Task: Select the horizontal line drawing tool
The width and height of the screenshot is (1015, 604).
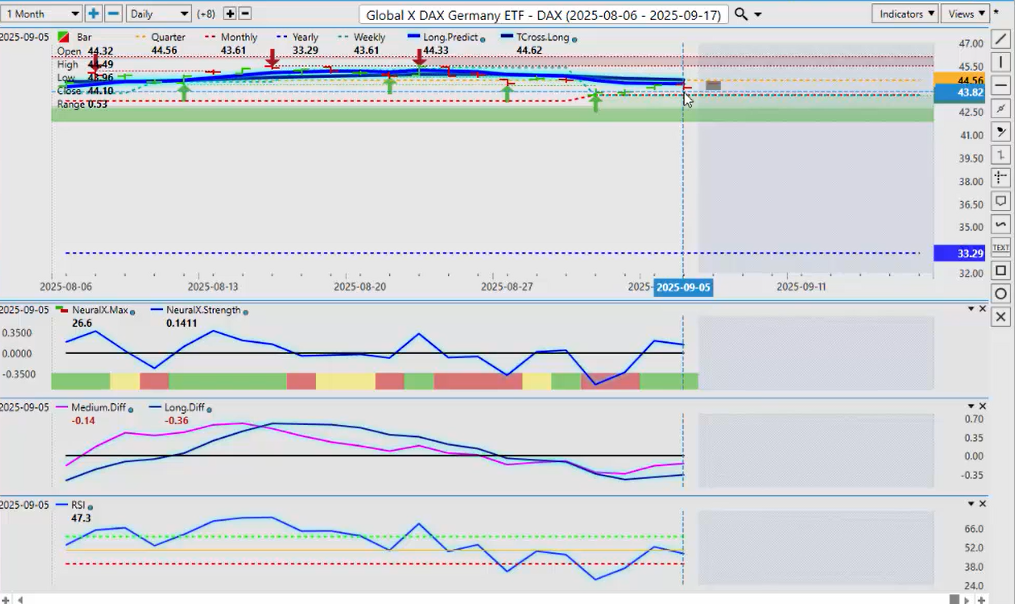Action: click(1001, 85)
